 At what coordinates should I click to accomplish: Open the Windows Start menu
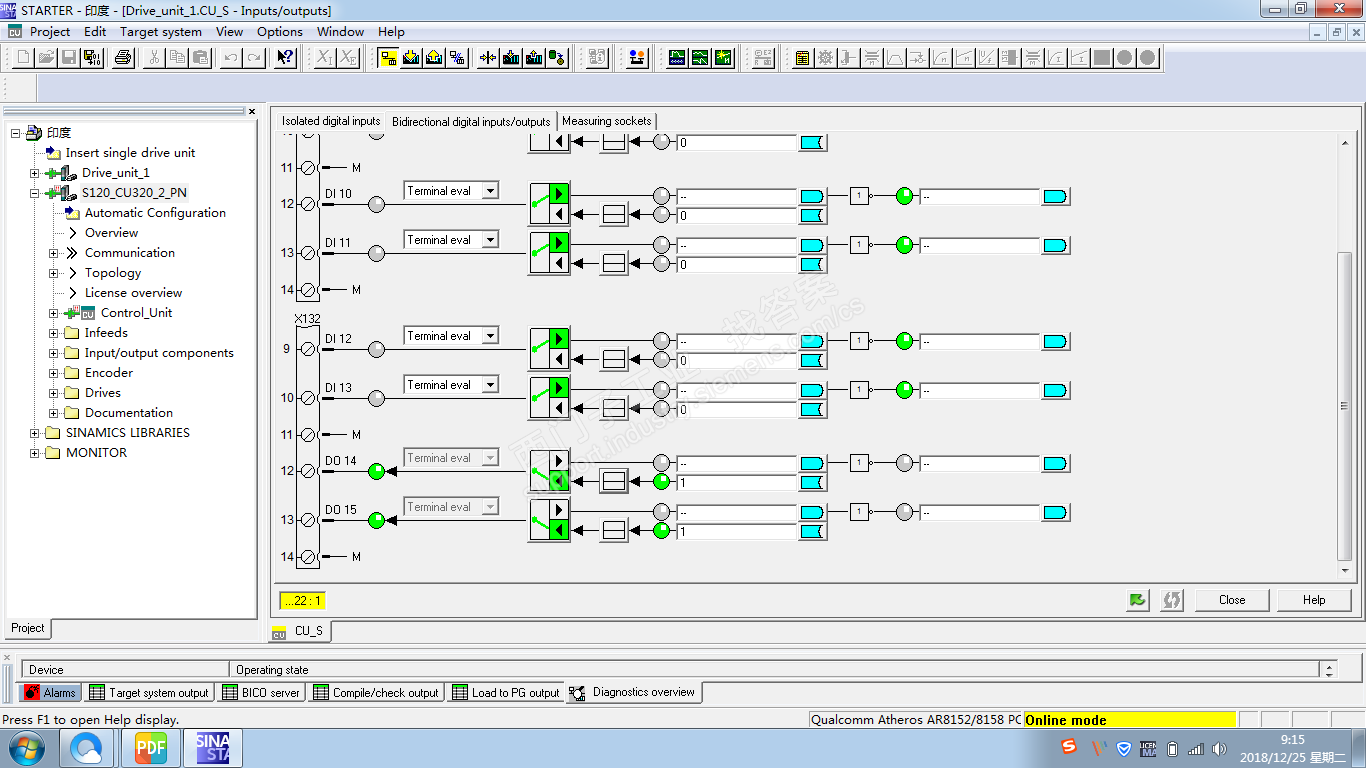click(27, 748)
